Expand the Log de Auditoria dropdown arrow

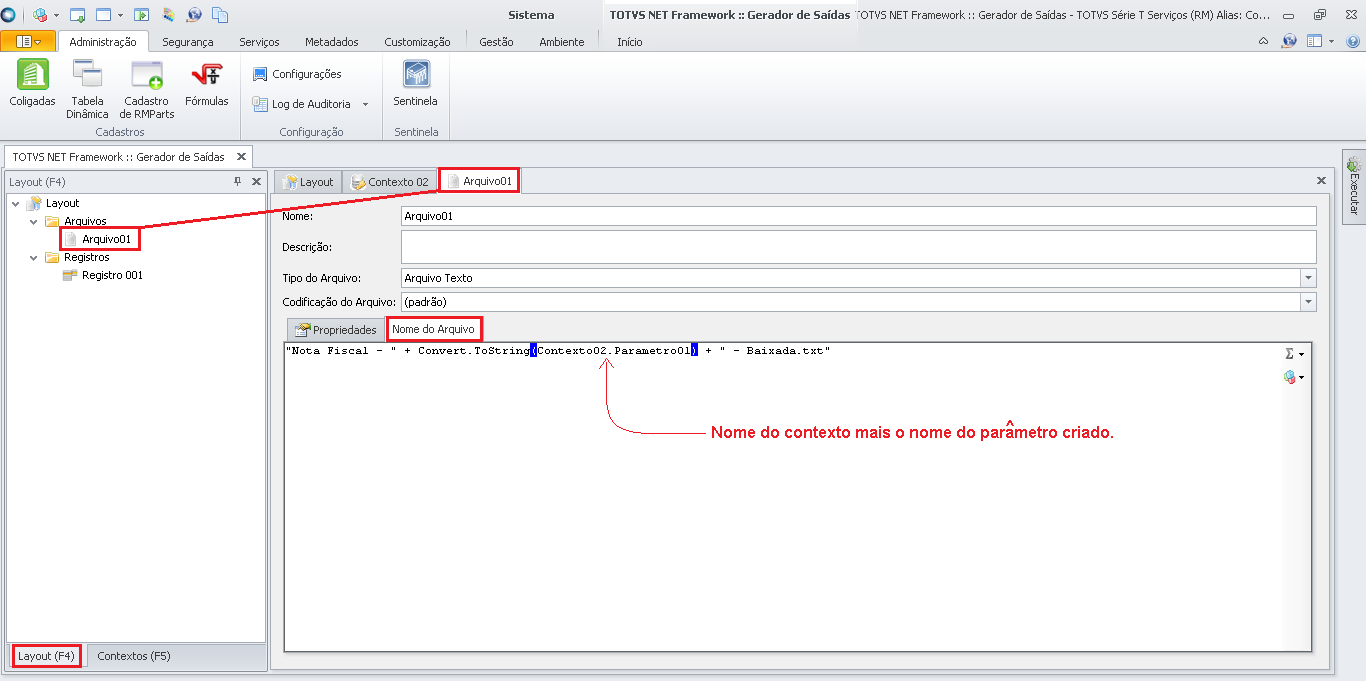[x=365, y=104]
